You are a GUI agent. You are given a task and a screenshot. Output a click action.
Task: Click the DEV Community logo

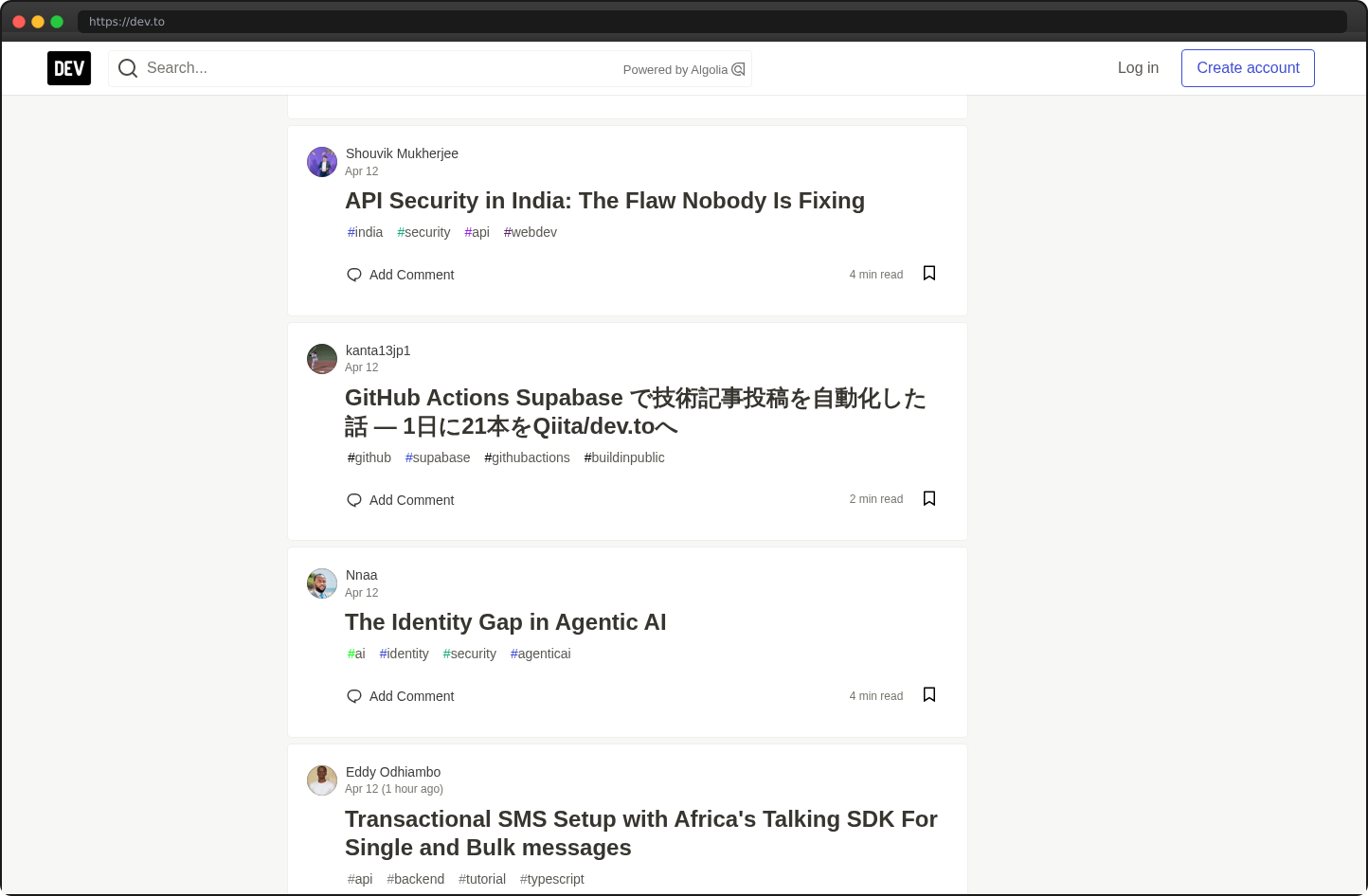tap(68, 67)
